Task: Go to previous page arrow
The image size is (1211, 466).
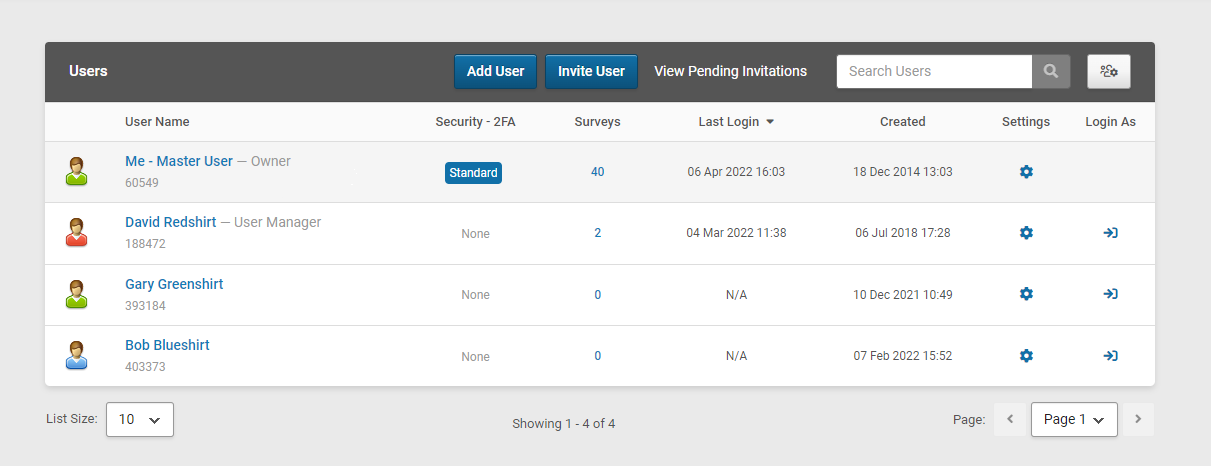Action: point(1010,420)
